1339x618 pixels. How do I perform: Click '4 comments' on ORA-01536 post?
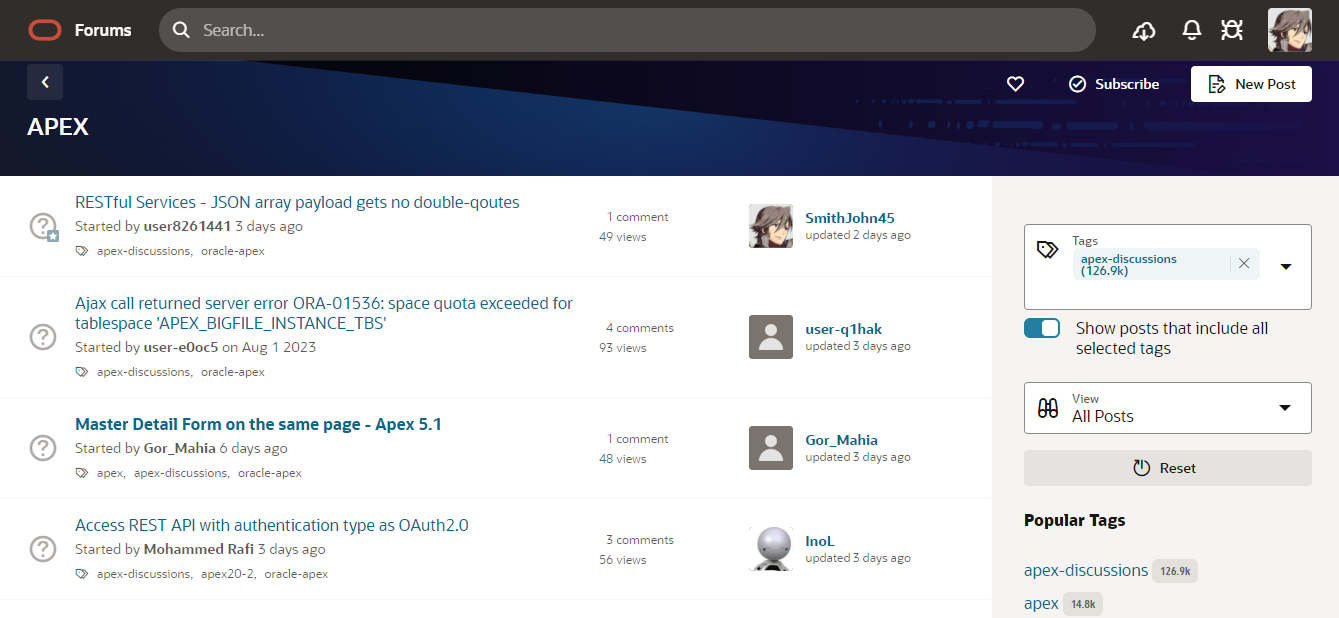pos(639,328)
